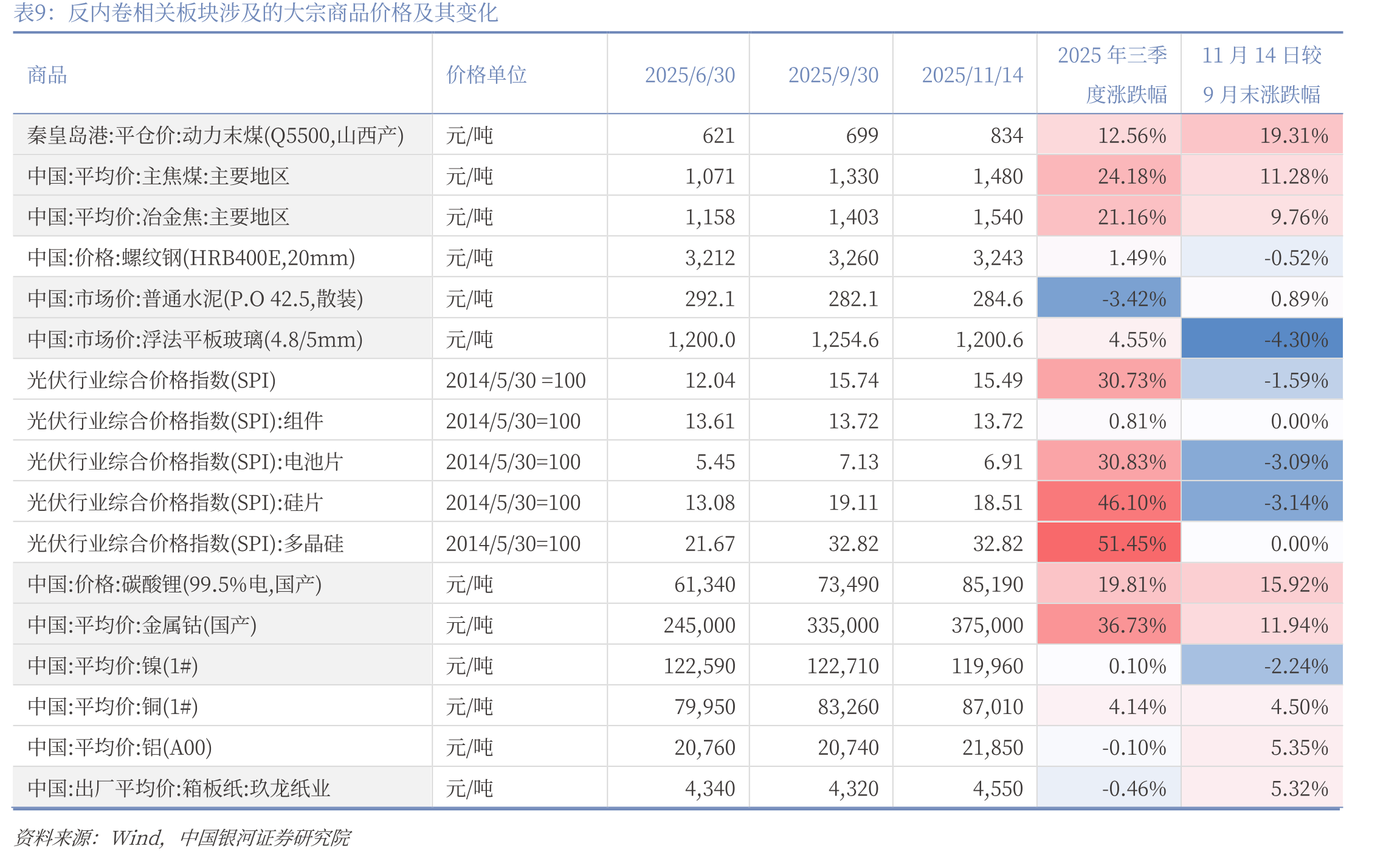Select the 浮法平板玻璃 row label
Screen dimensions: 1400x857
click(x=195, y=339)
